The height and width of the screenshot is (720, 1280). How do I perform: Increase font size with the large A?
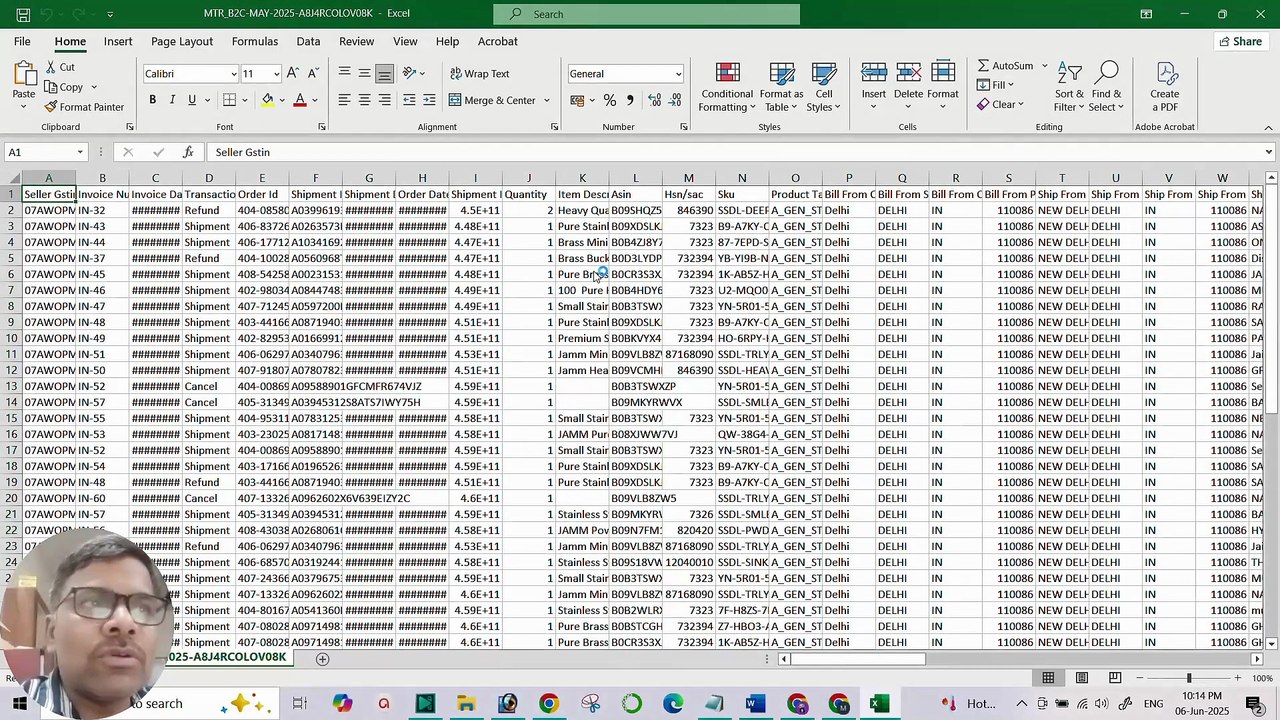coord(292,73)
